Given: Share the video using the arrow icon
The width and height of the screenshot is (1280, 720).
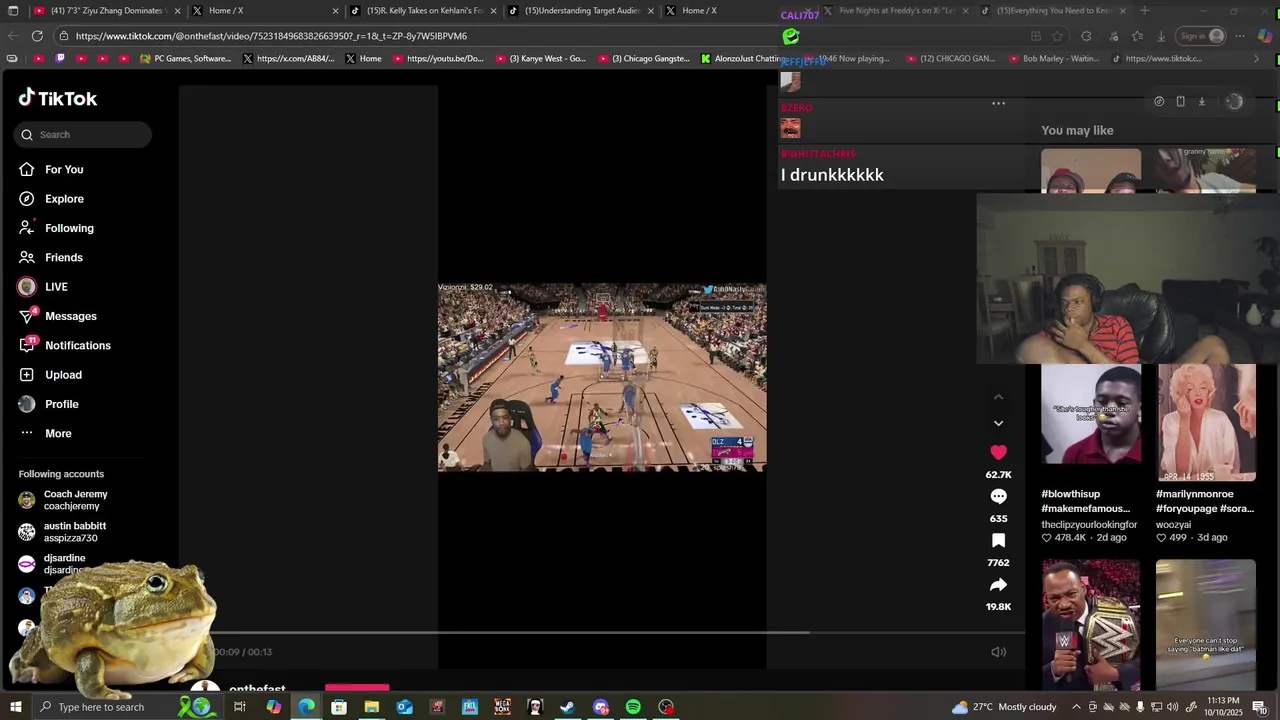Looking at the screenshot, I should (998, 585).
